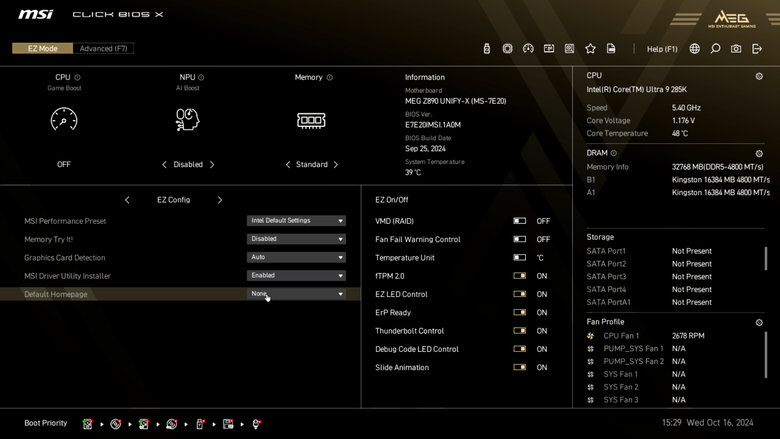Select the floppy disk boot priority icon

click(x=228, y=424)
